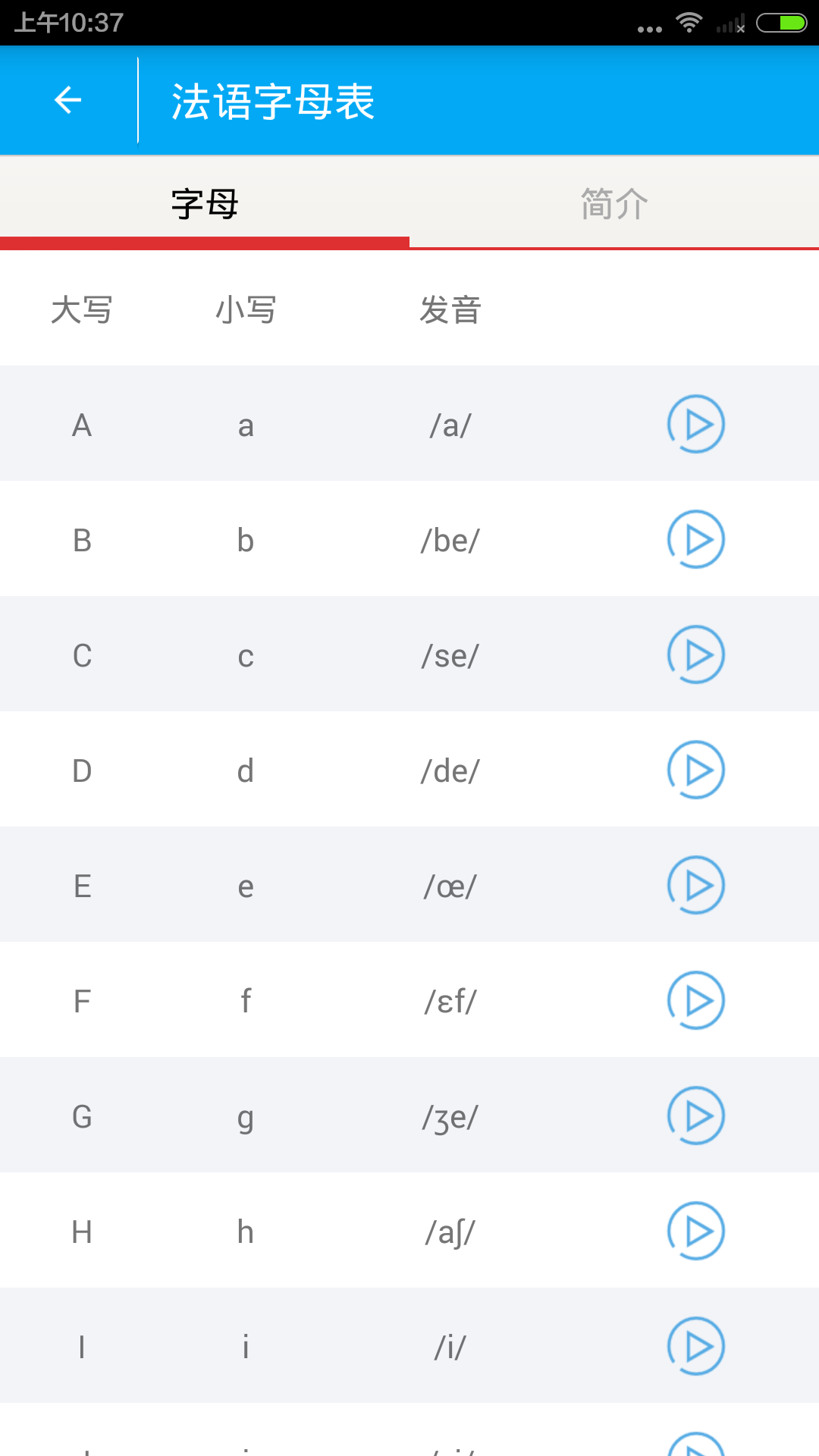Tap the 发音 column header
The height and width of the screenshot is (1456, 819).
[x=450, y=310]
